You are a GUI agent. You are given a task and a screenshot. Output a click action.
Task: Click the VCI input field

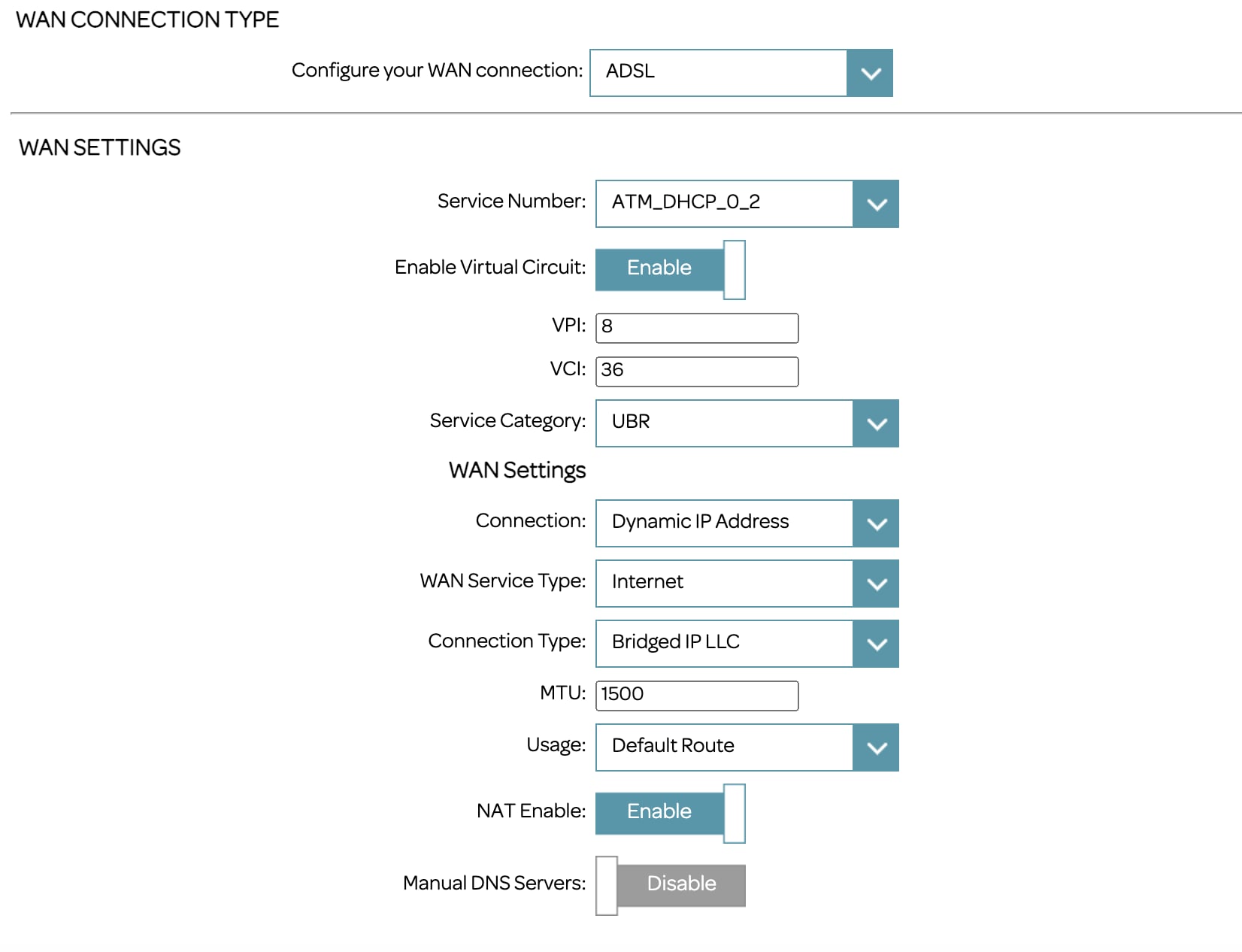click(x=697, y=371)
